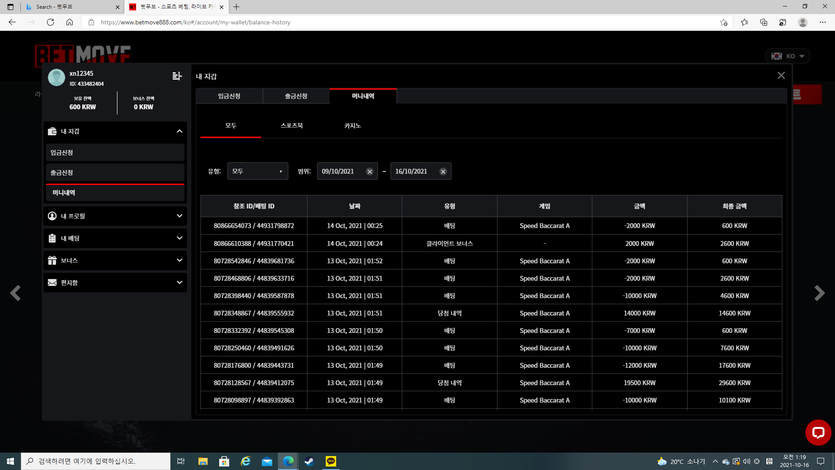Image resolution: width=835 pixels, height=470 pixels.
Task: Switch to the 입금신청 tab
Action: 229,96
